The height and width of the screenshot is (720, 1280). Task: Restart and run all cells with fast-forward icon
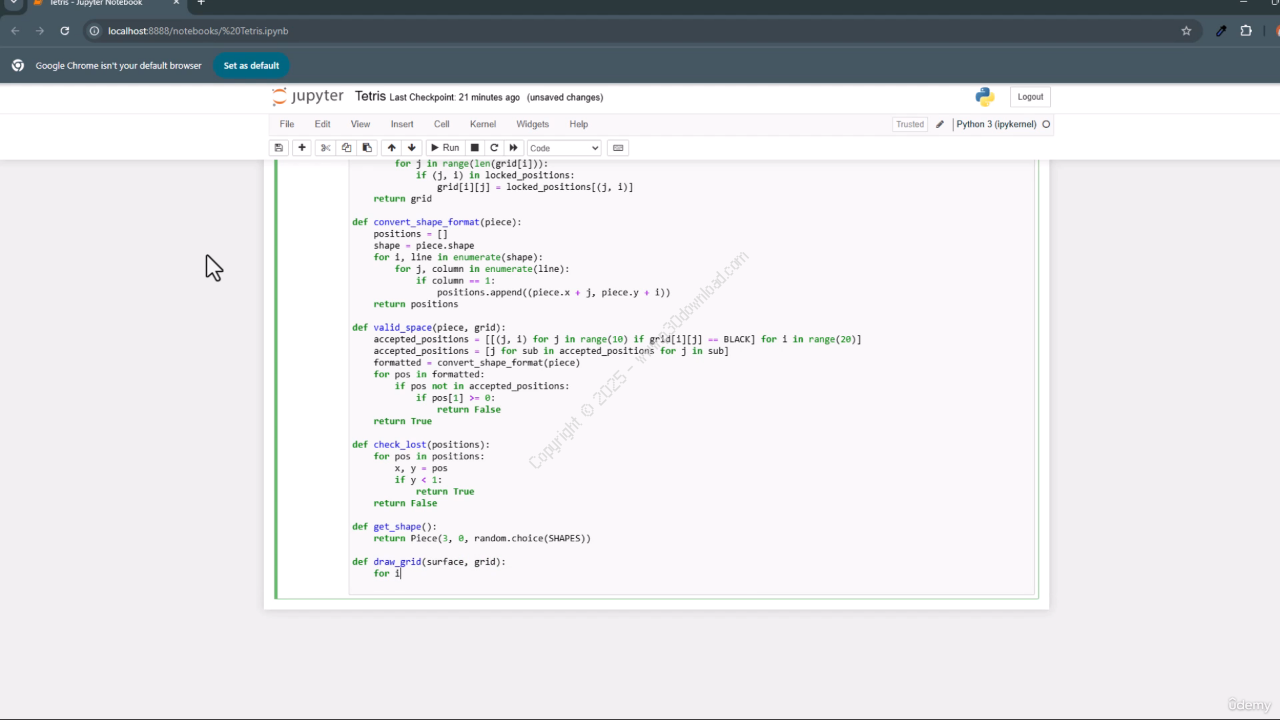(514, 148)
